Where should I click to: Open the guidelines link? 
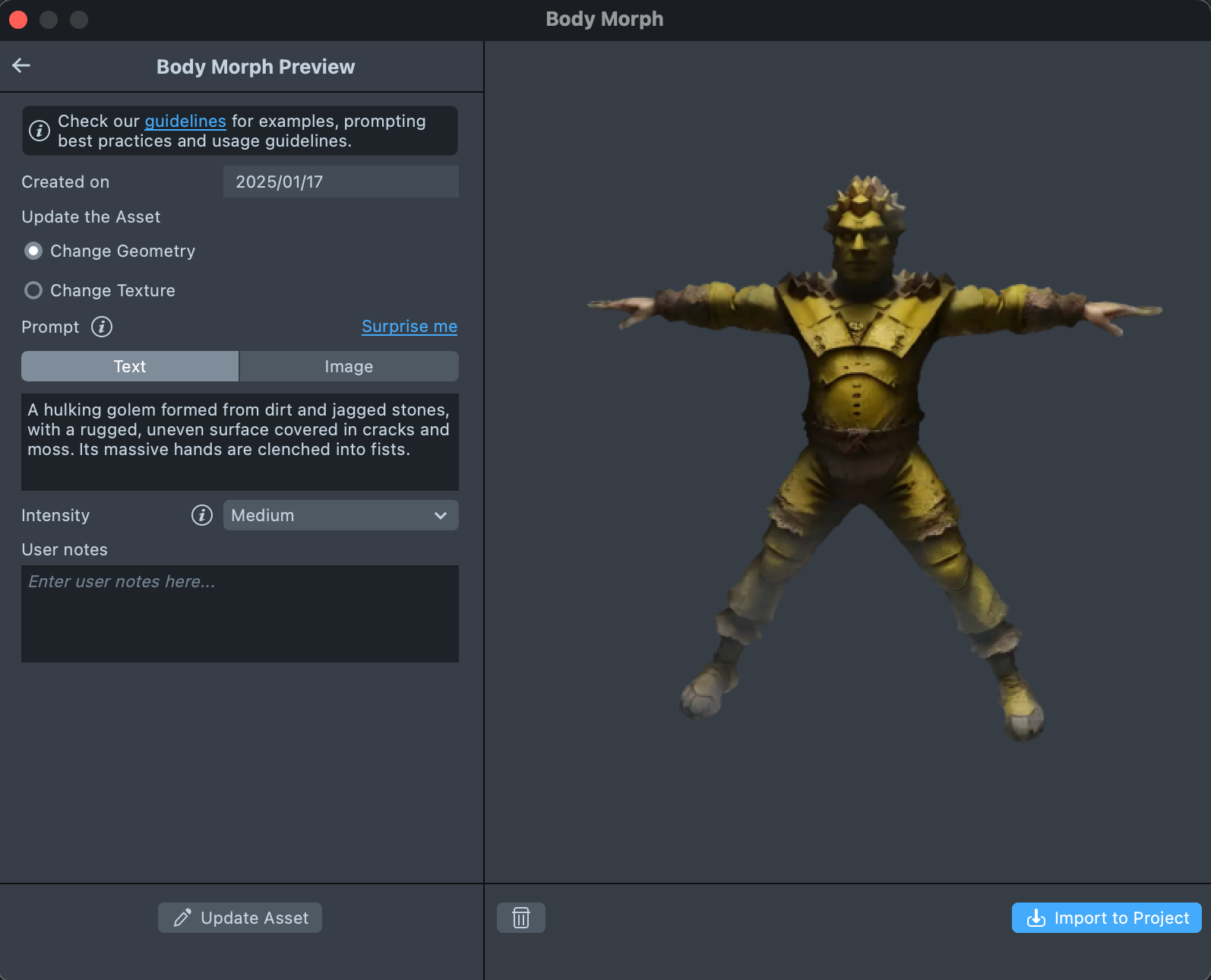point(185,122)
